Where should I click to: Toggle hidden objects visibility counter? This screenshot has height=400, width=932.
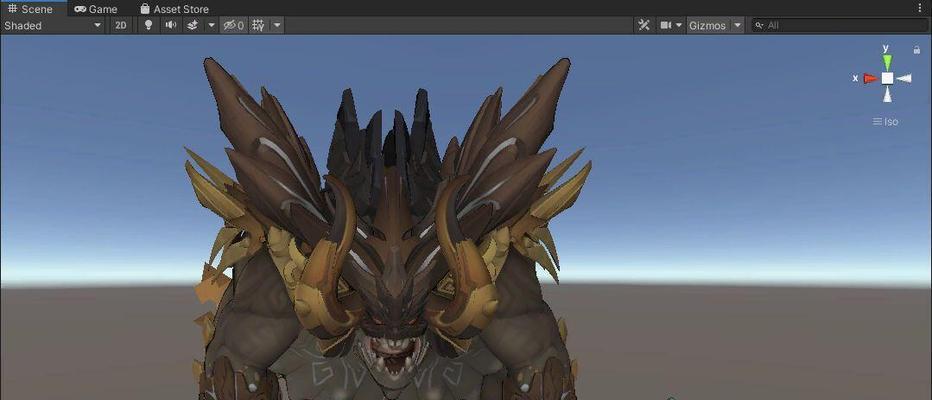tap(233, 26)
